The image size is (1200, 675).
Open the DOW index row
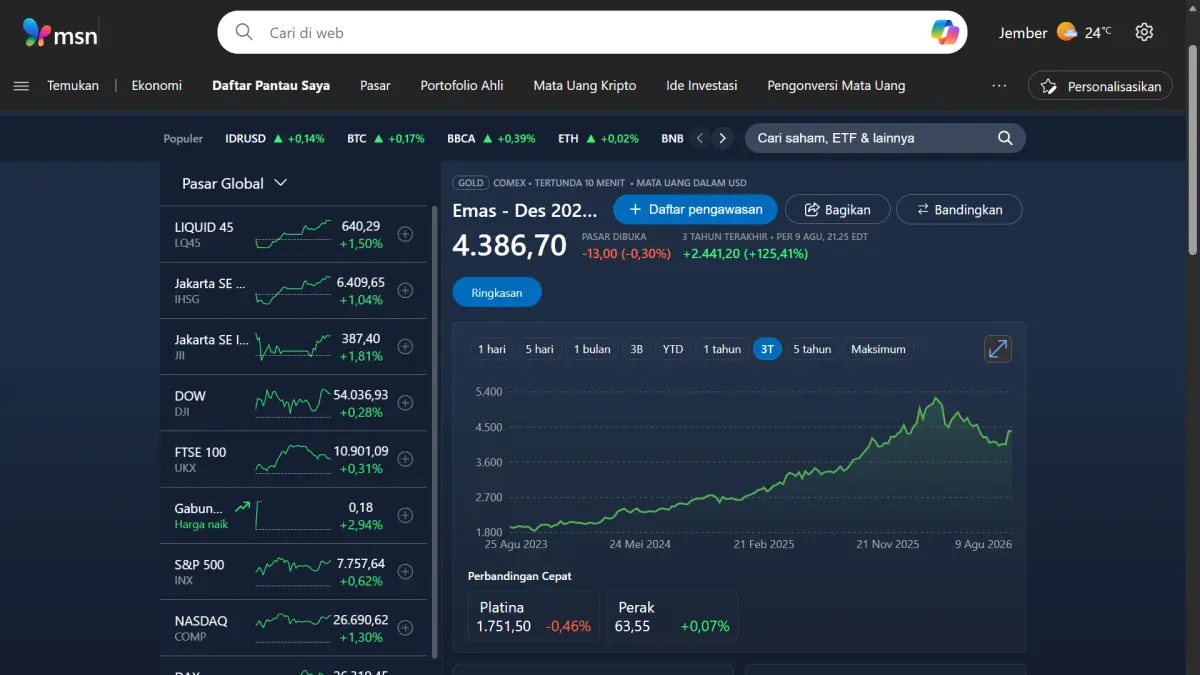pos(294,403)
